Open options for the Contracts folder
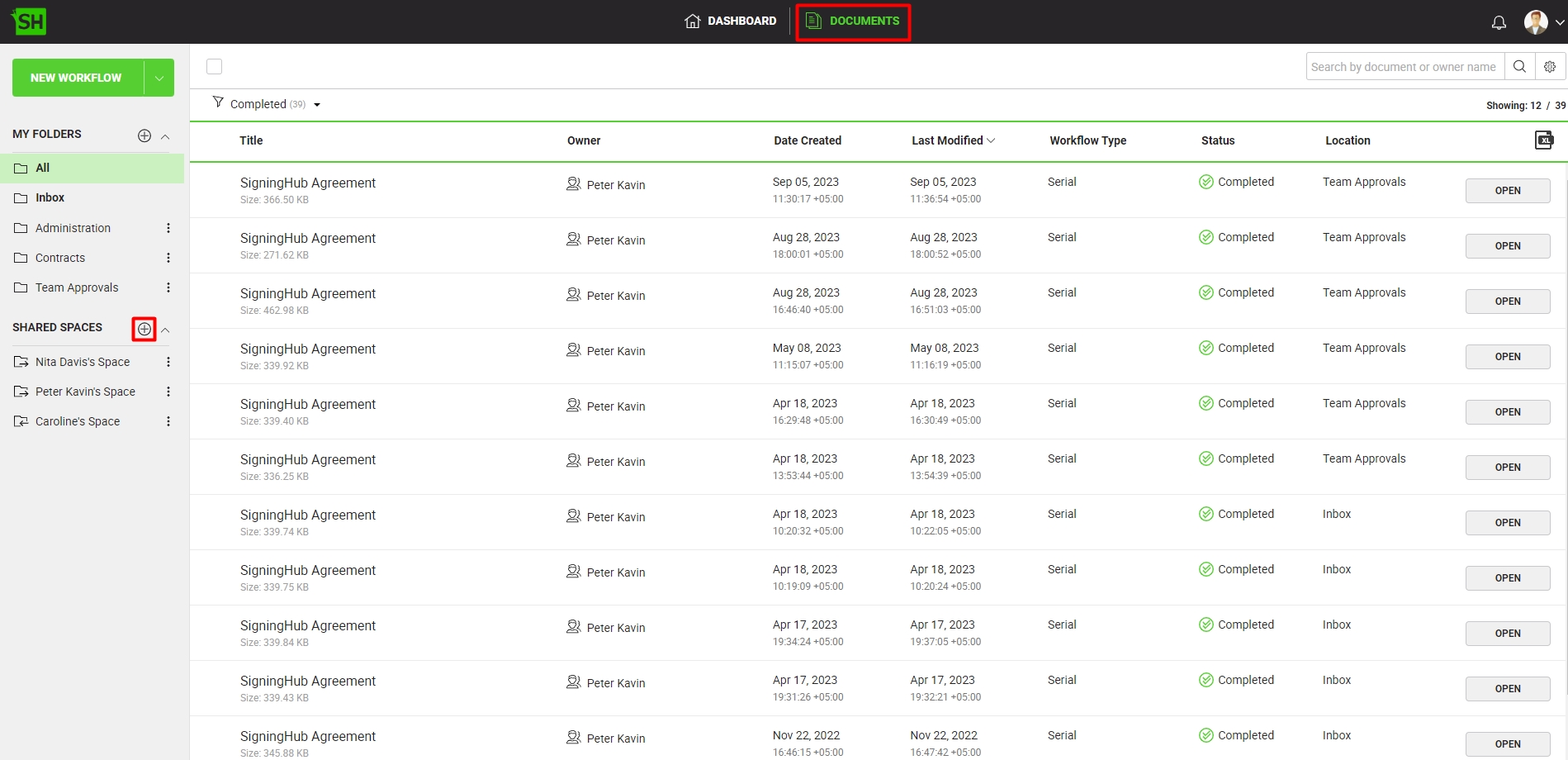This screenshot has height=760, width=1568. pyautogui.click(x=168, y=258)
